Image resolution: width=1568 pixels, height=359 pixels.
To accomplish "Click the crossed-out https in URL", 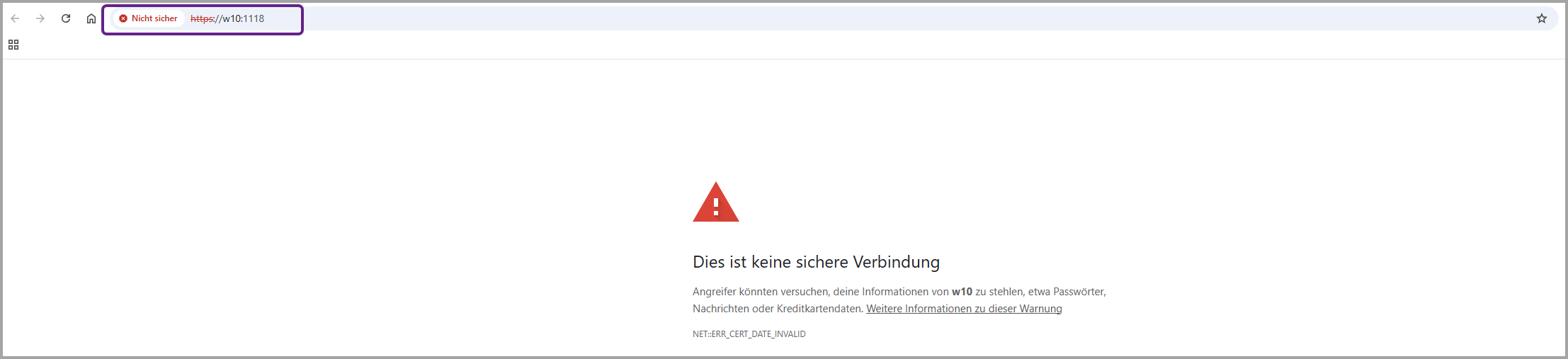I will click(x=202, y=18).
